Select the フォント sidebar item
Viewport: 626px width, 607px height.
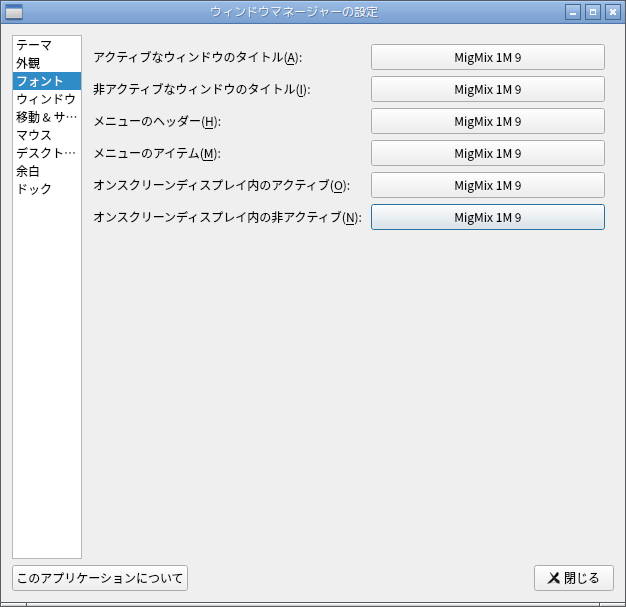[x=47, y=81]
